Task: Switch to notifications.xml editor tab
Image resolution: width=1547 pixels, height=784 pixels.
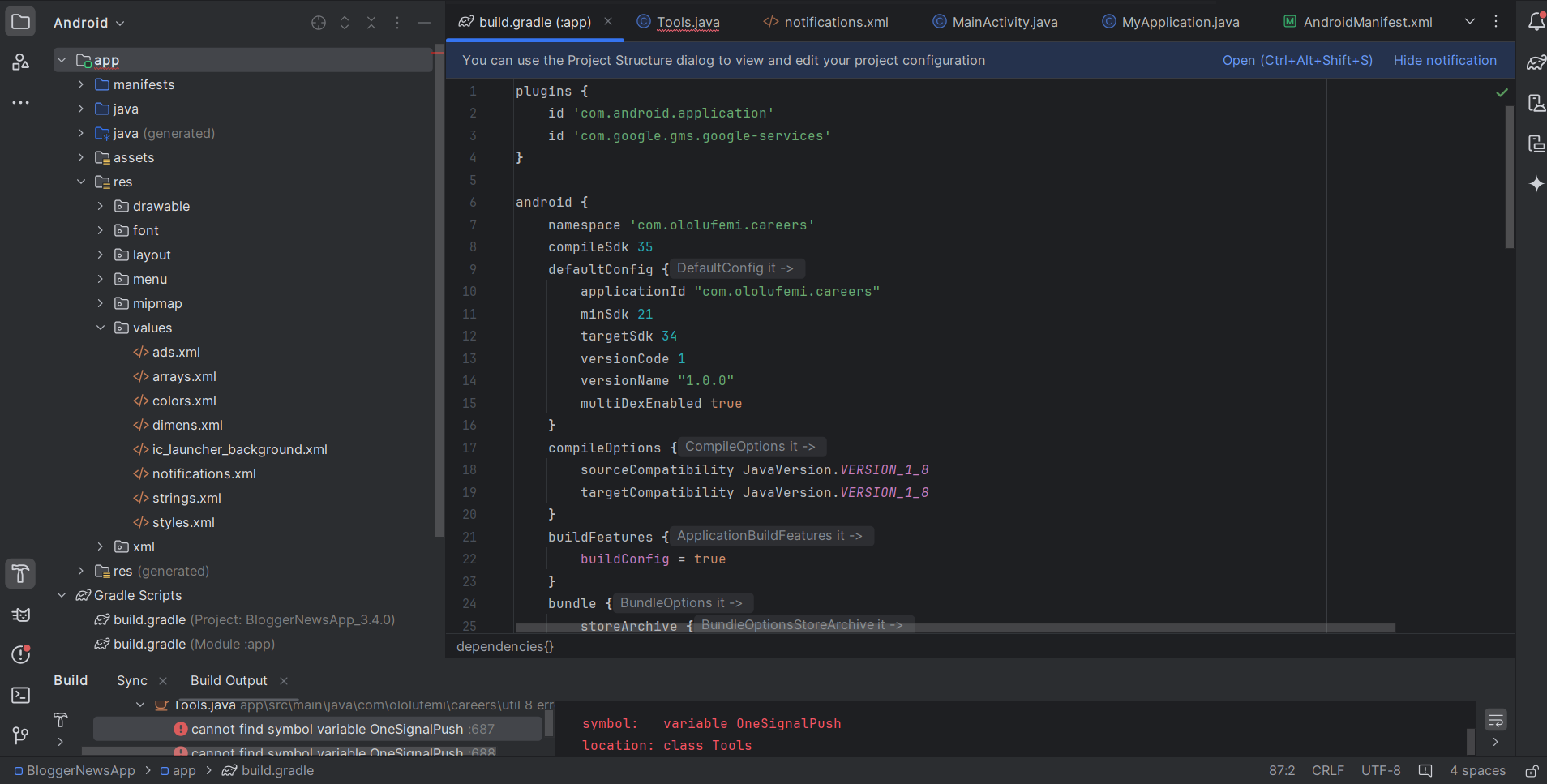Action: (x=825, y=22)
